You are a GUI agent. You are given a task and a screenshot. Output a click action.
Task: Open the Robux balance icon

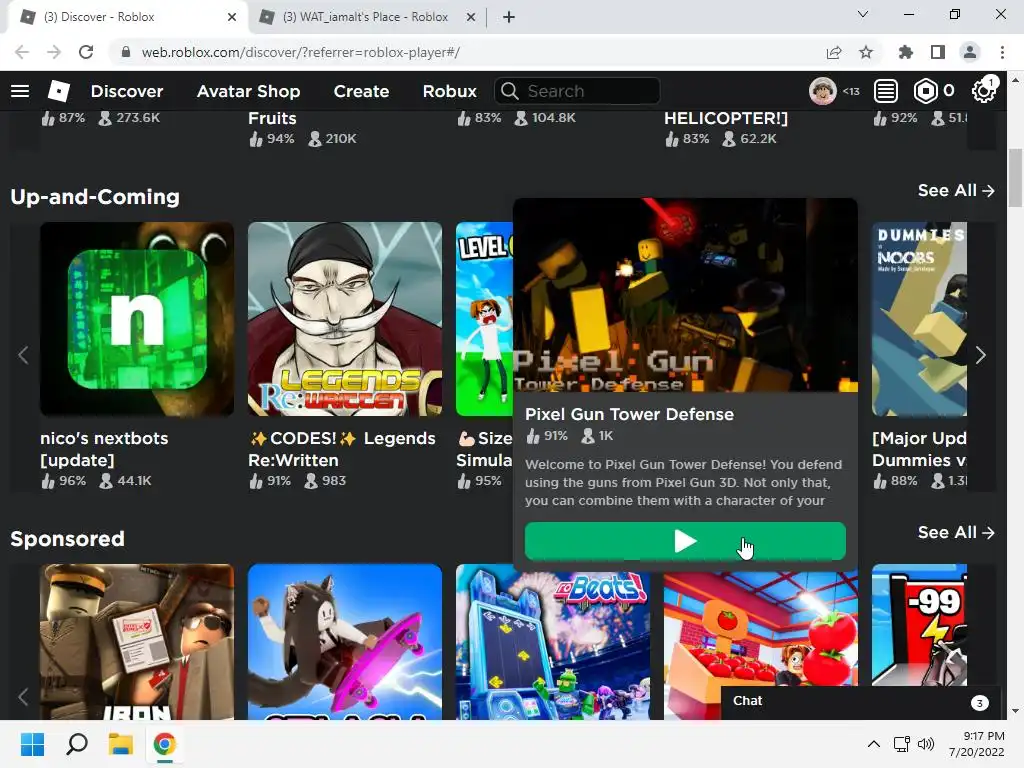click(925, 91)
